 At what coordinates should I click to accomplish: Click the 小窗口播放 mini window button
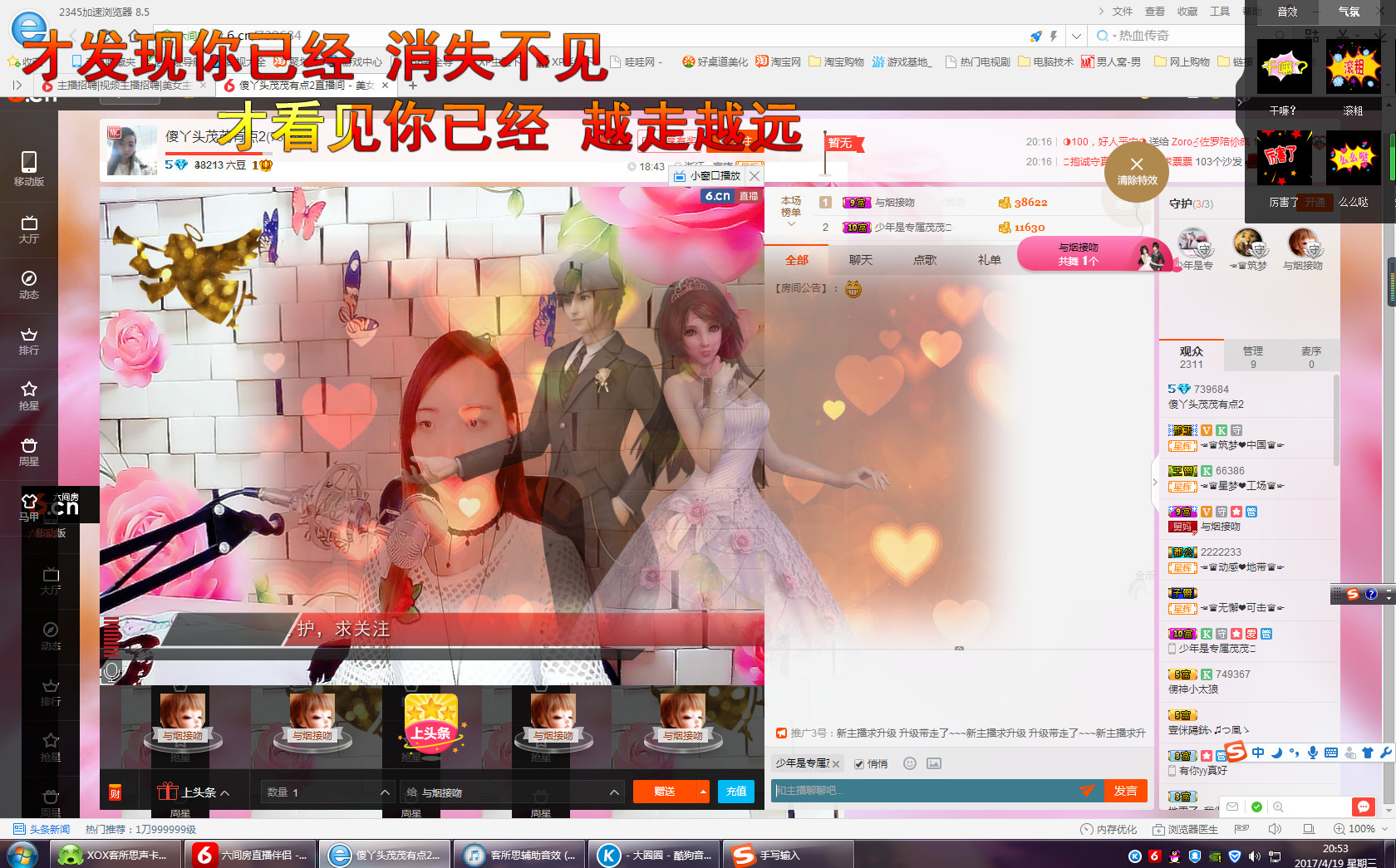(708, 176)
